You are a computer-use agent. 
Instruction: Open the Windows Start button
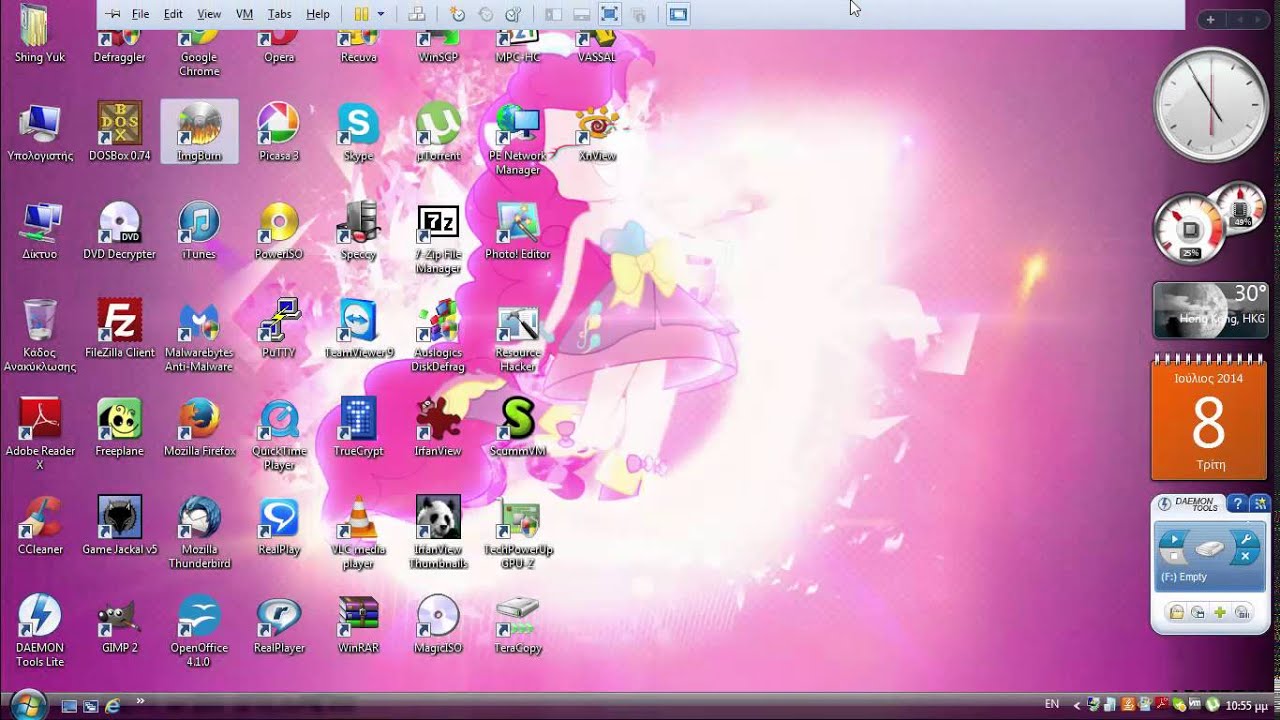click(x=28, y=704)
